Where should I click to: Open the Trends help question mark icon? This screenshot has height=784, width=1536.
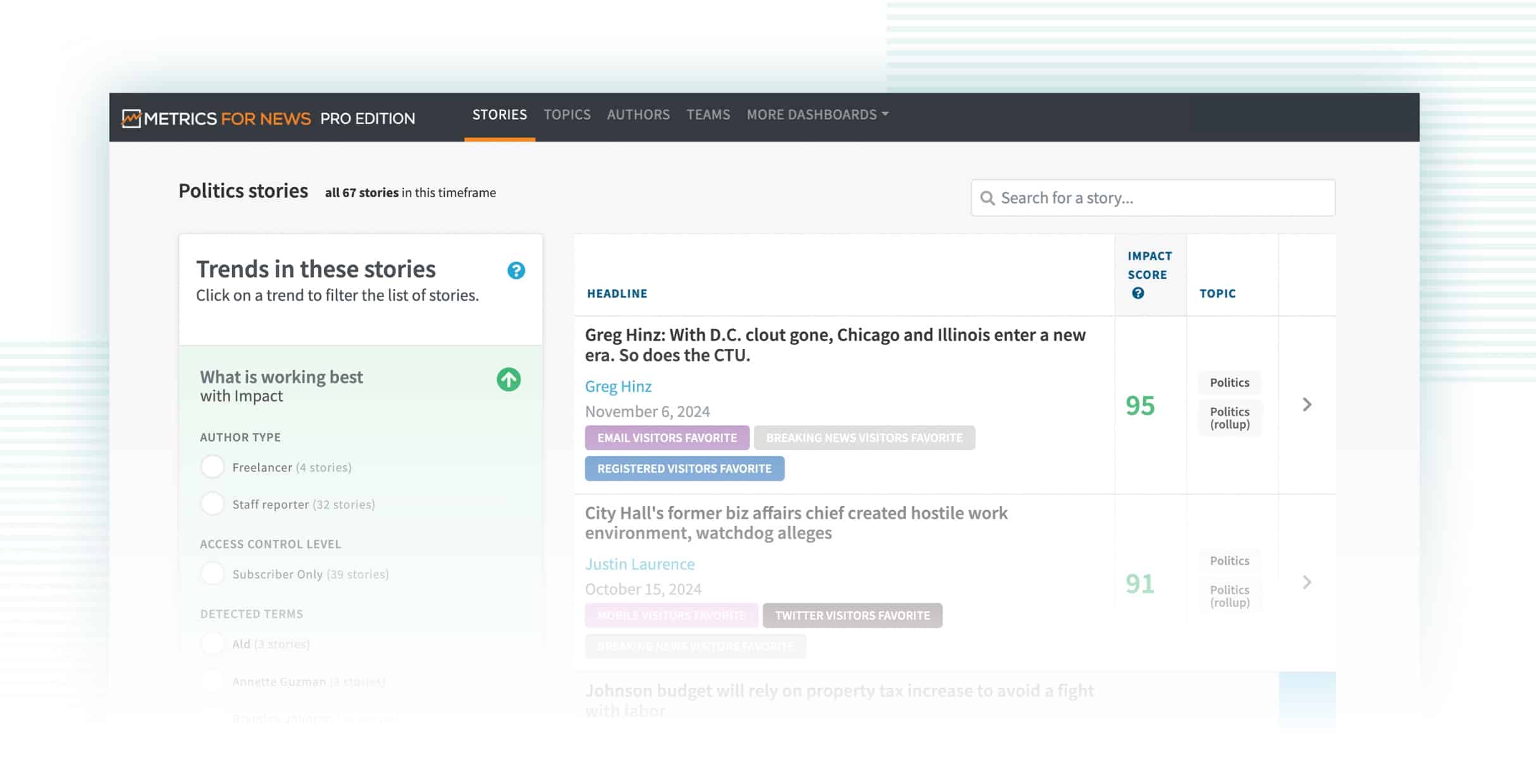516,271
